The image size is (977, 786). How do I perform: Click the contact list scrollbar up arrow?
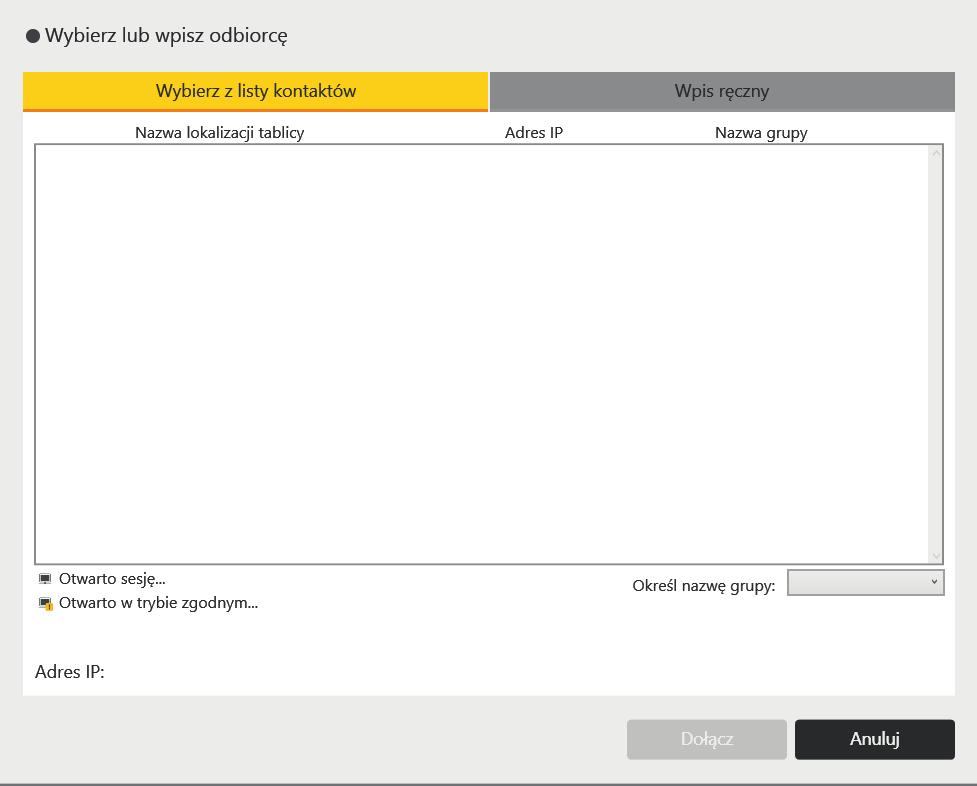935,153
